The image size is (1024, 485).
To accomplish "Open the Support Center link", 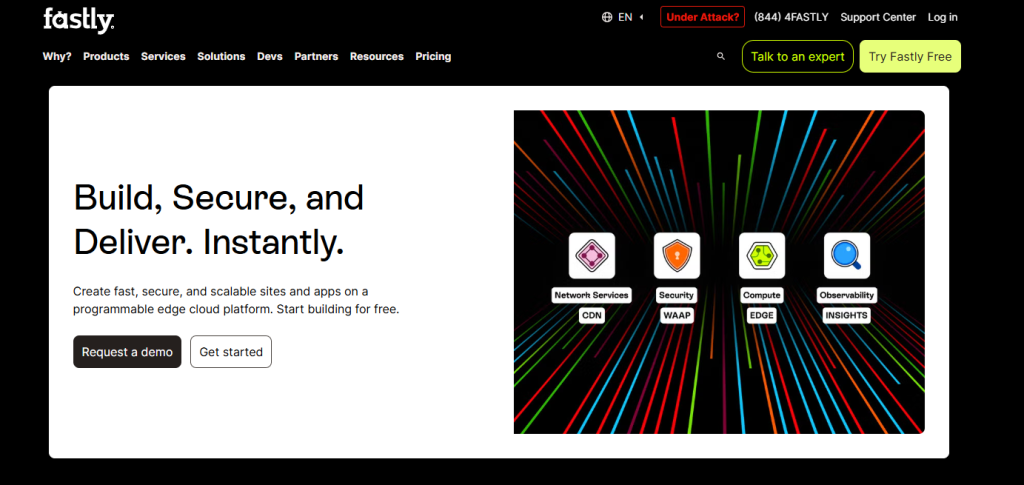I will point(878,18).
